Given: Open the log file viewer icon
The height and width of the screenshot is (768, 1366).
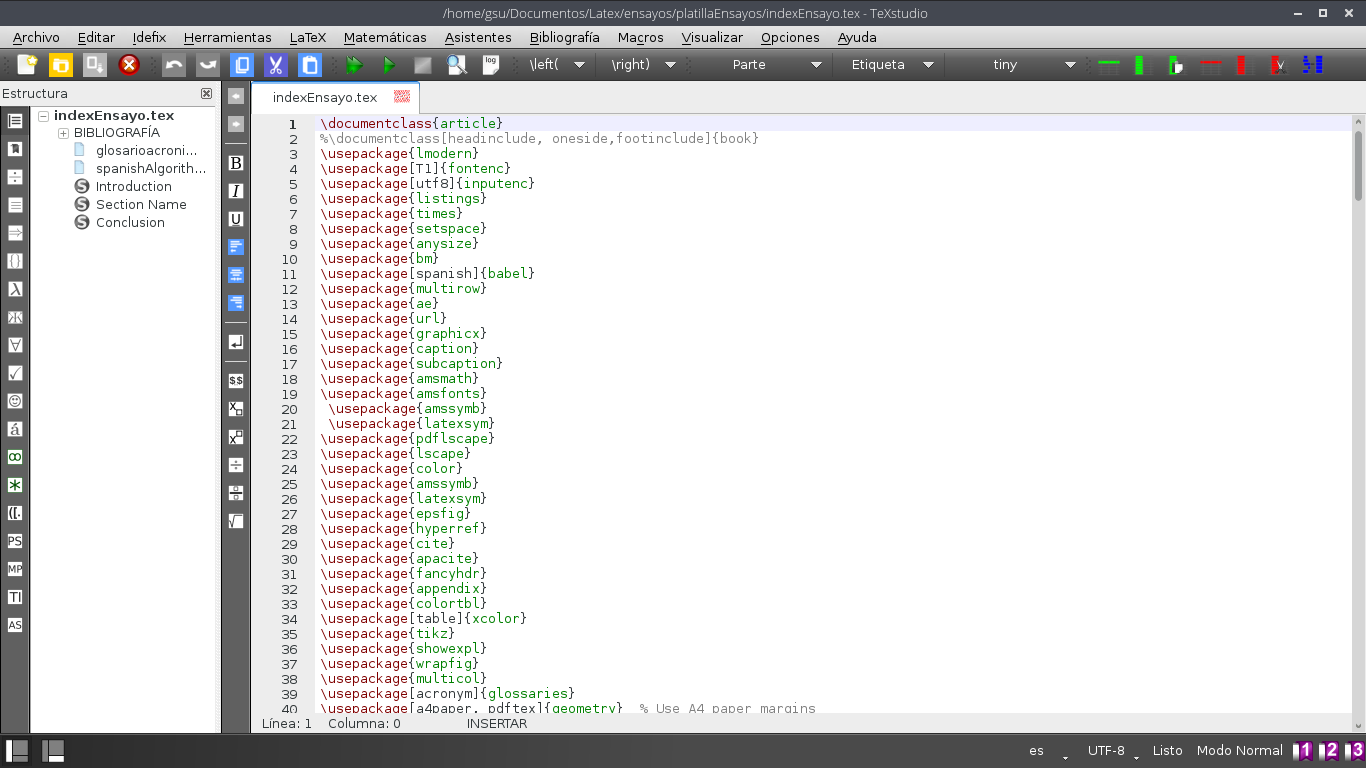Looking at the screenshot, I should coord(490,64).
